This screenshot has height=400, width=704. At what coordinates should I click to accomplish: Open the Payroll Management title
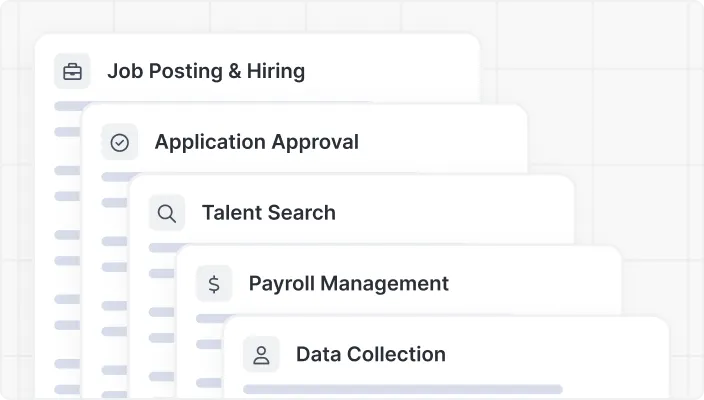click(348, 284)
